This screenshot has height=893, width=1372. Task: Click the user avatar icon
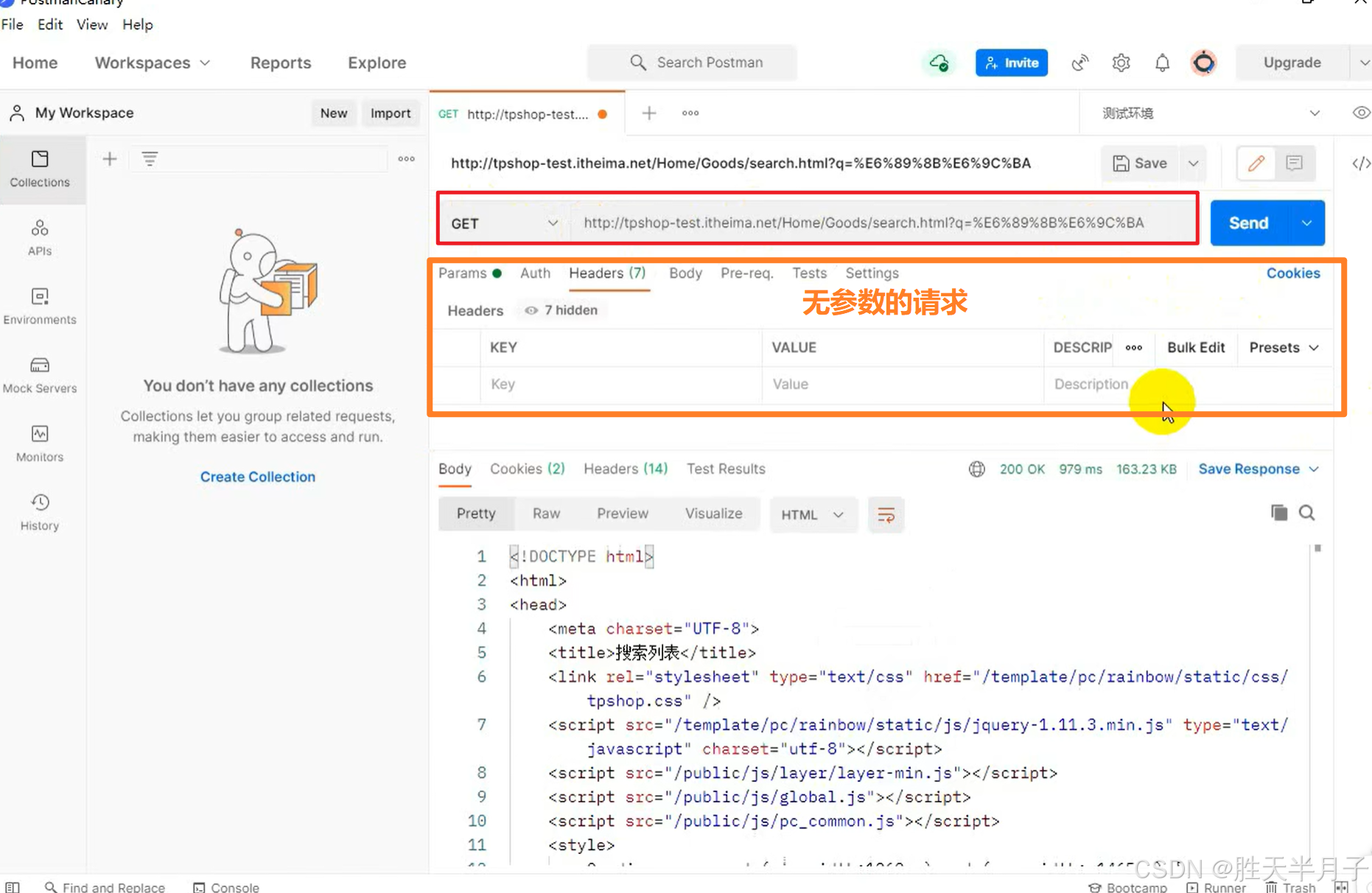coord(1203,63)
